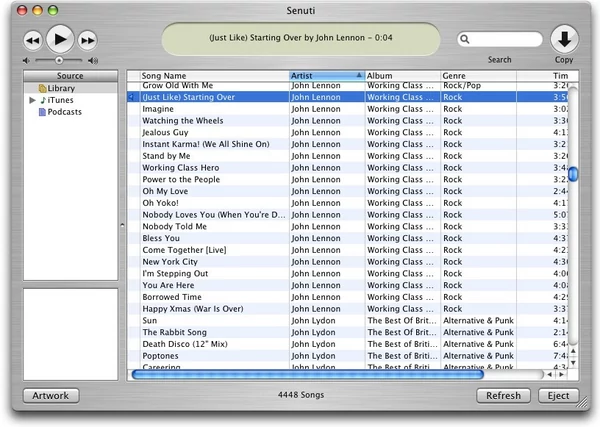
Task: Click the rewind previous track button
Action: point(33,40)
